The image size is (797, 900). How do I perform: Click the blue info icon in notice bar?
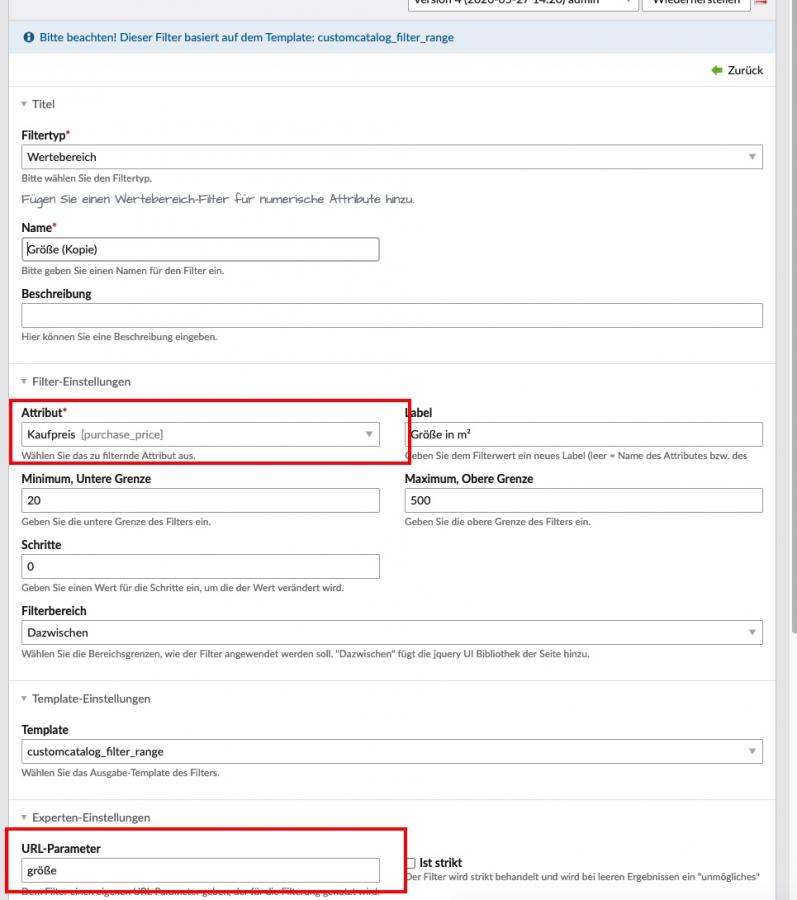pyautogui.click(x=28, y=37)
